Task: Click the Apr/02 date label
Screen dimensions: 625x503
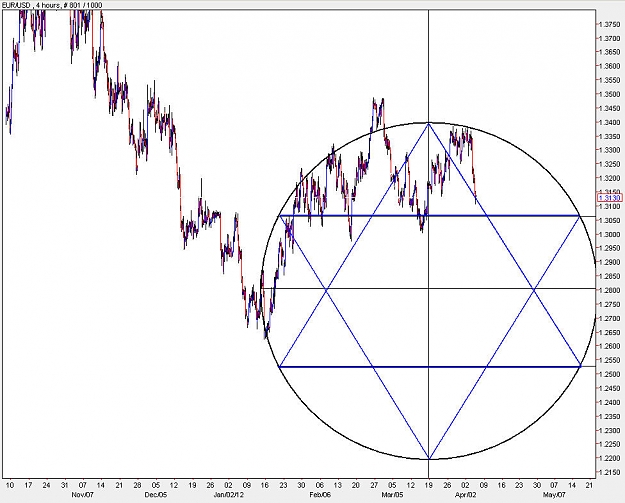Action: click(465, 495)
